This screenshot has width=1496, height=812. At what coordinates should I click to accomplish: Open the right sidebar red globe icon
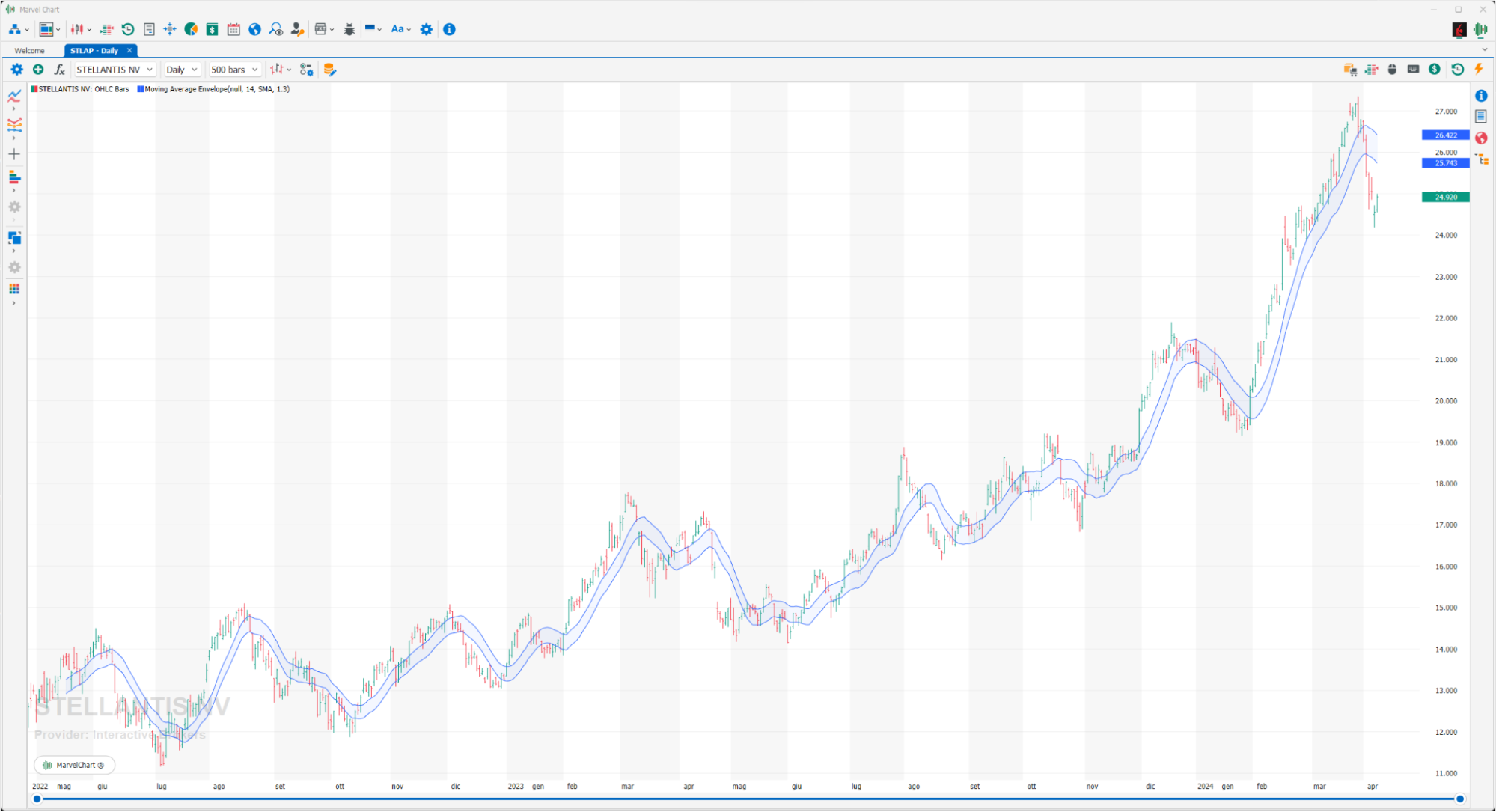click(x=1481, y=138)
